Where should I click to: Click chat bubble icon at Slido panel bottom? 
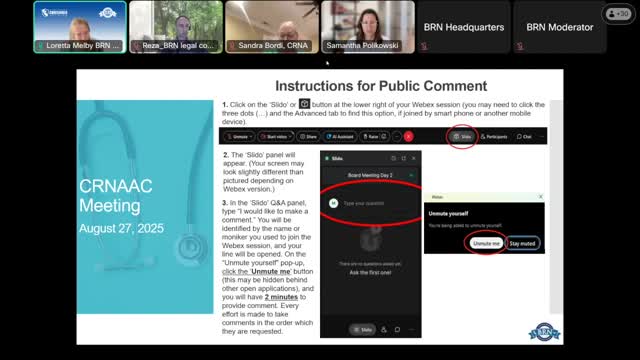click(397, 329)
